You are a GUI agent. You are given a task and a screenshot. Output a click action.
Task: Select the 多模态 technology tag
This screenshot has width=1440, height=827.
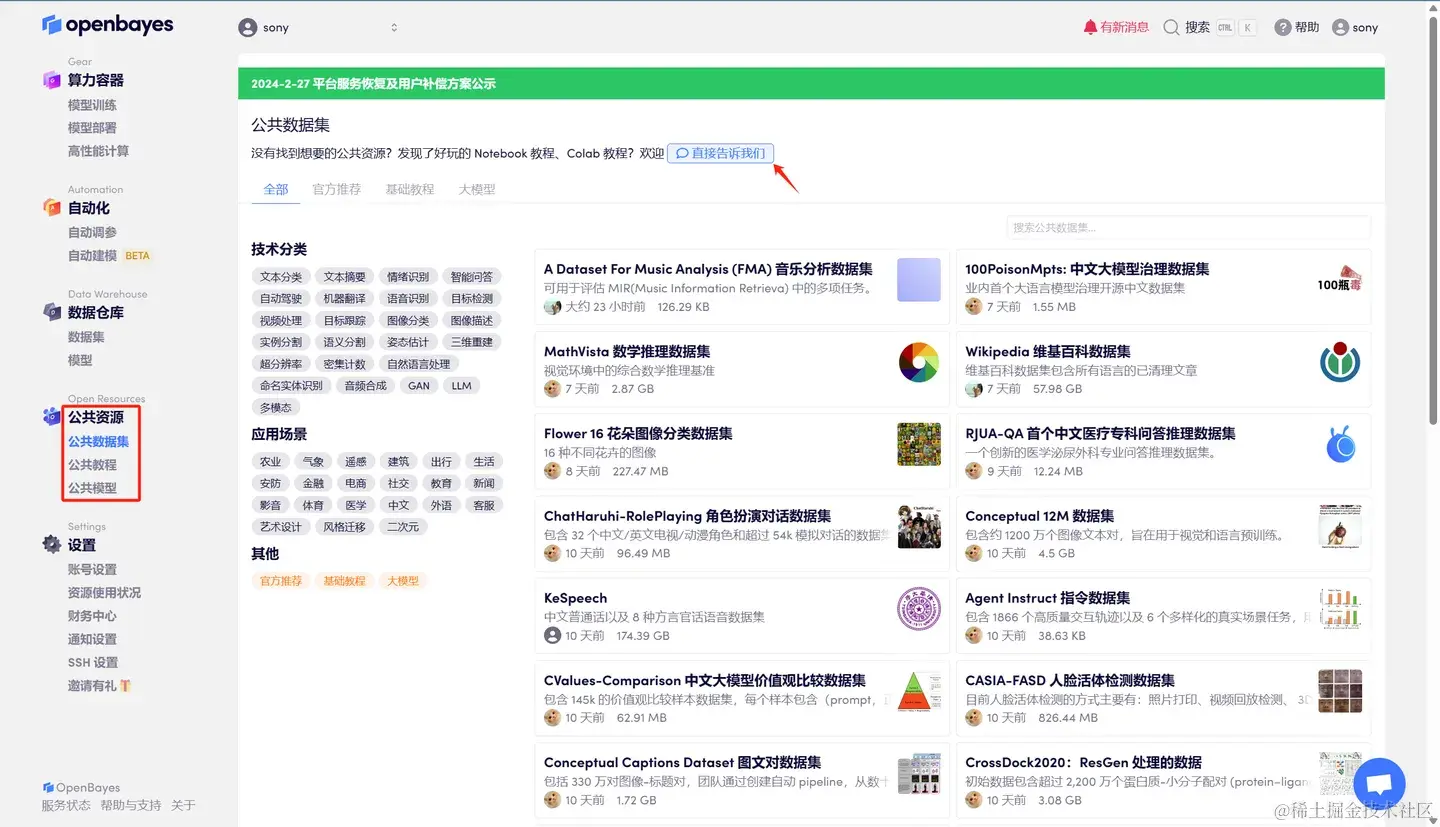(x=275, y=408)
